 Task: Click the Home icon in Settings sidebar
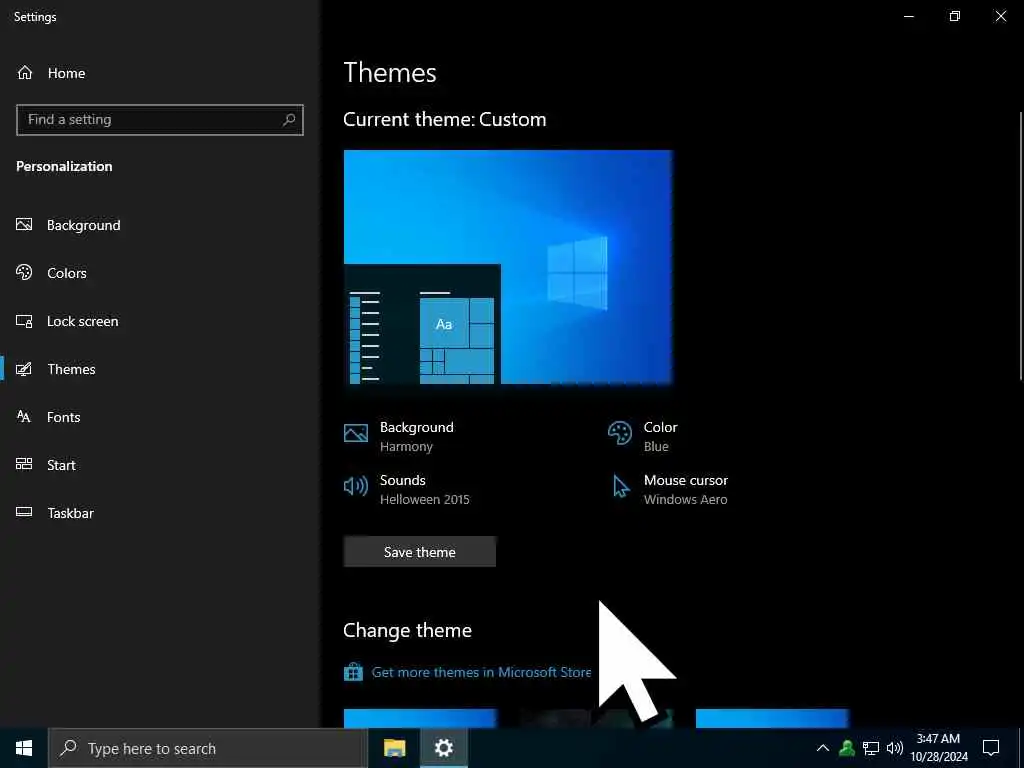(x=25, y=72)
